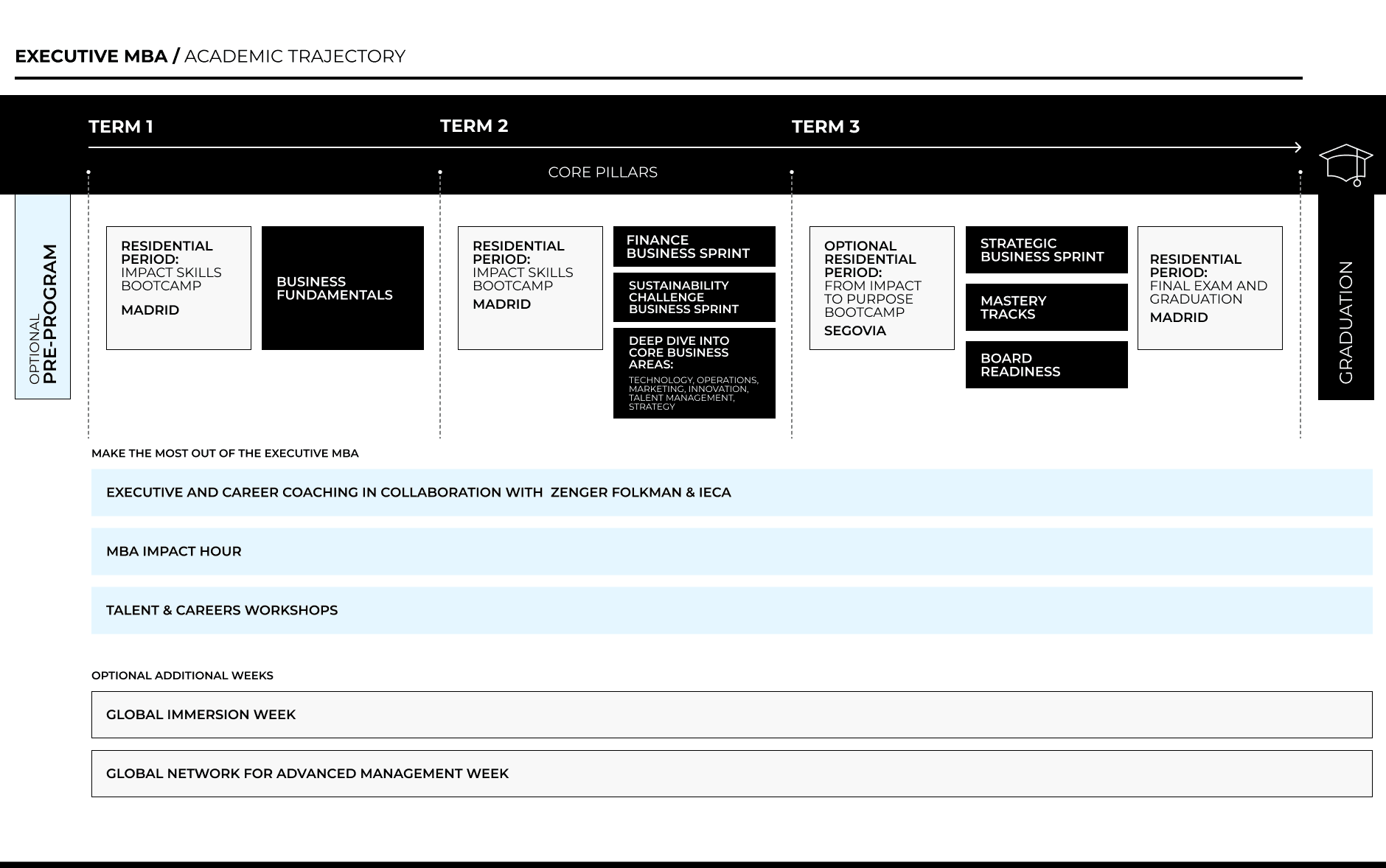Click Final Exam and Graduation box
The width and height of the screenshot is (1386, 868).
(x=1210, y=288)
